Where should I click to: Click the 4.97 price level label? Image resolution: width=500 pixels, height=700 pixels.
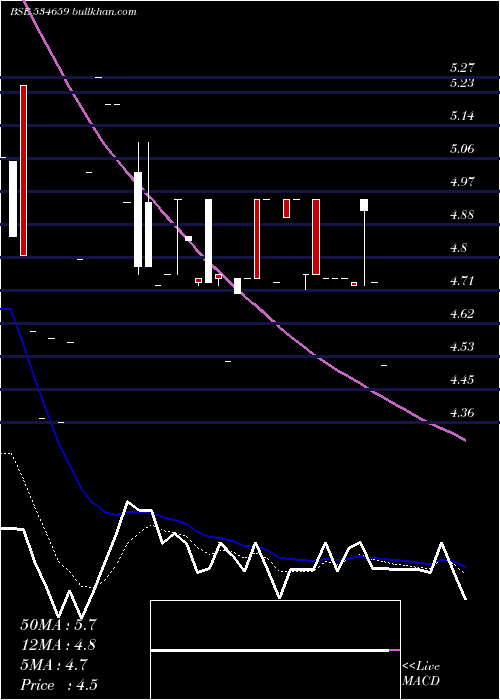[462, 182]
